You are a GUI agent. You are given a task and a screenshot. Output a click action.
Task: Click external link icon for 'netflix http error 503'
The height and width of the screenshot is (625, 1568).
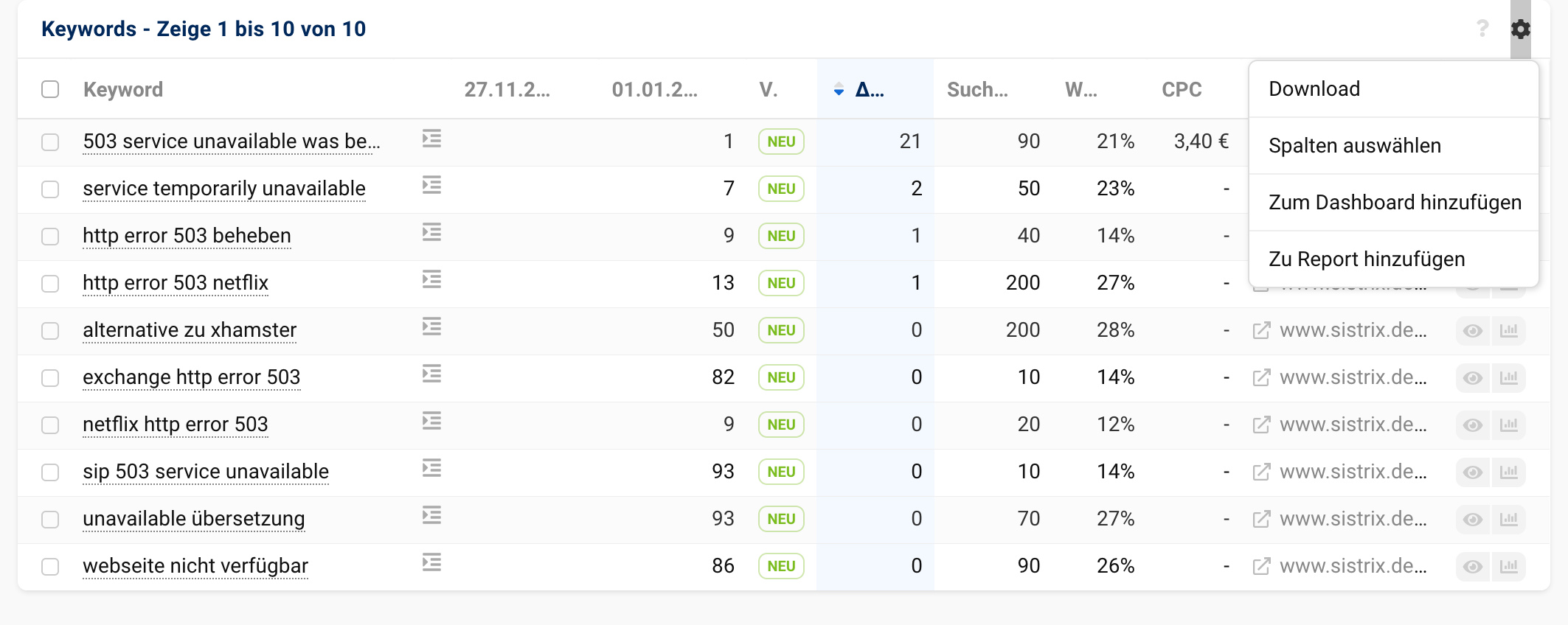[1261, 425]
